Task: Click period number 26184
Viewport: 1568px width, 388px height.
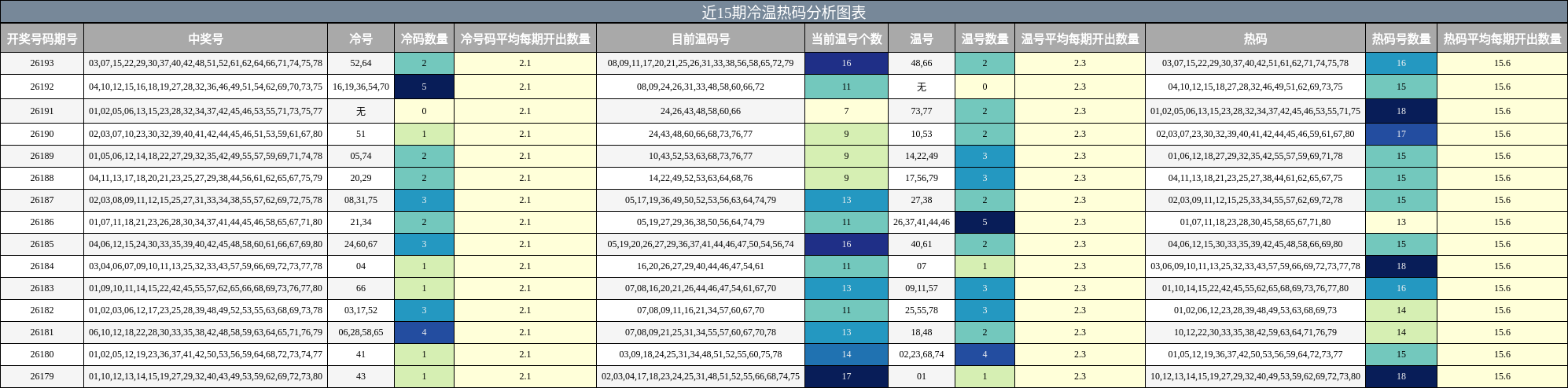Action: click(x=42, y=266)
